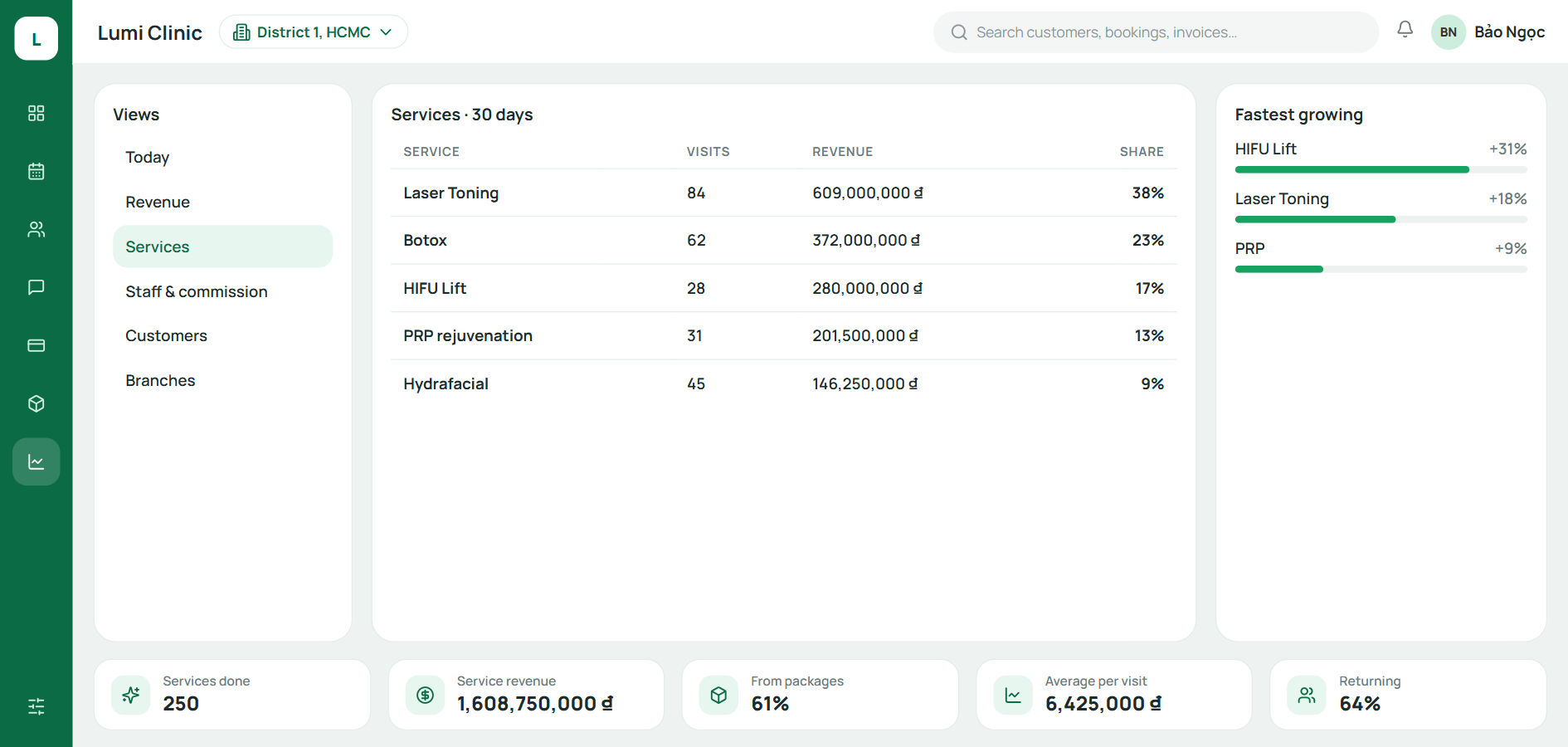Click the BN user avatar
Viewport: 1568px width, 747px height.
coord(1449,32)
